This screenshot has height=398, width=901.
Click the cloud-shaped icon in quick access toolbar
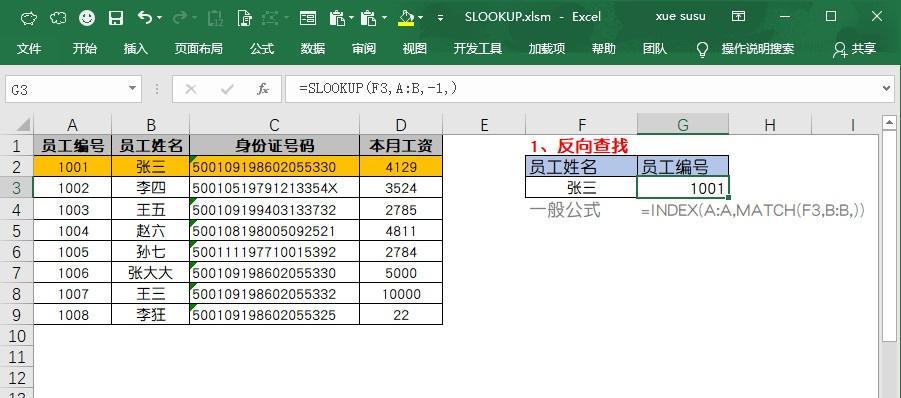(58, 18)
